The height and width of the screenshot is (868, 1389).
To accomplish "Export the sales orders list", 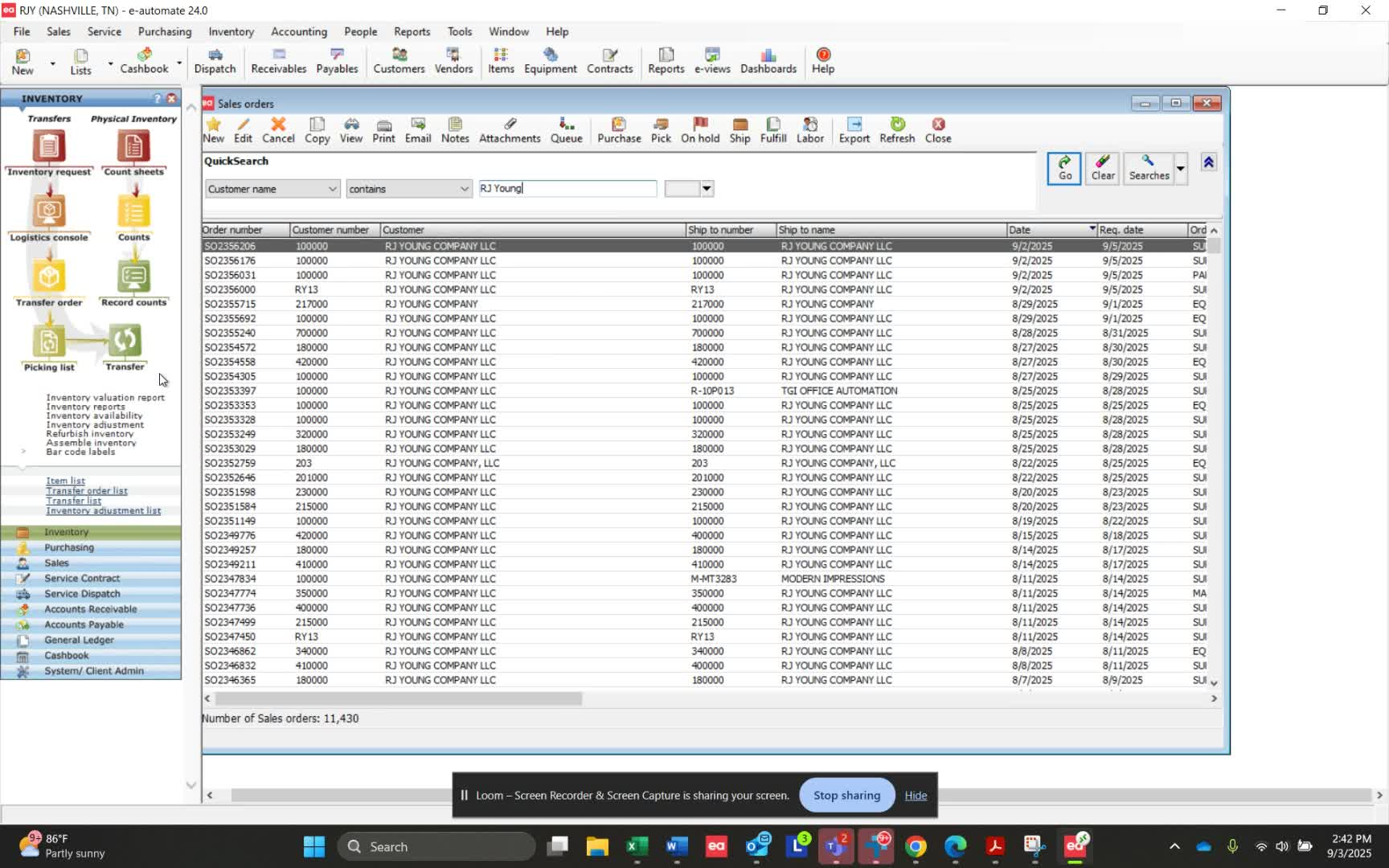I will (x=854, y=130).
